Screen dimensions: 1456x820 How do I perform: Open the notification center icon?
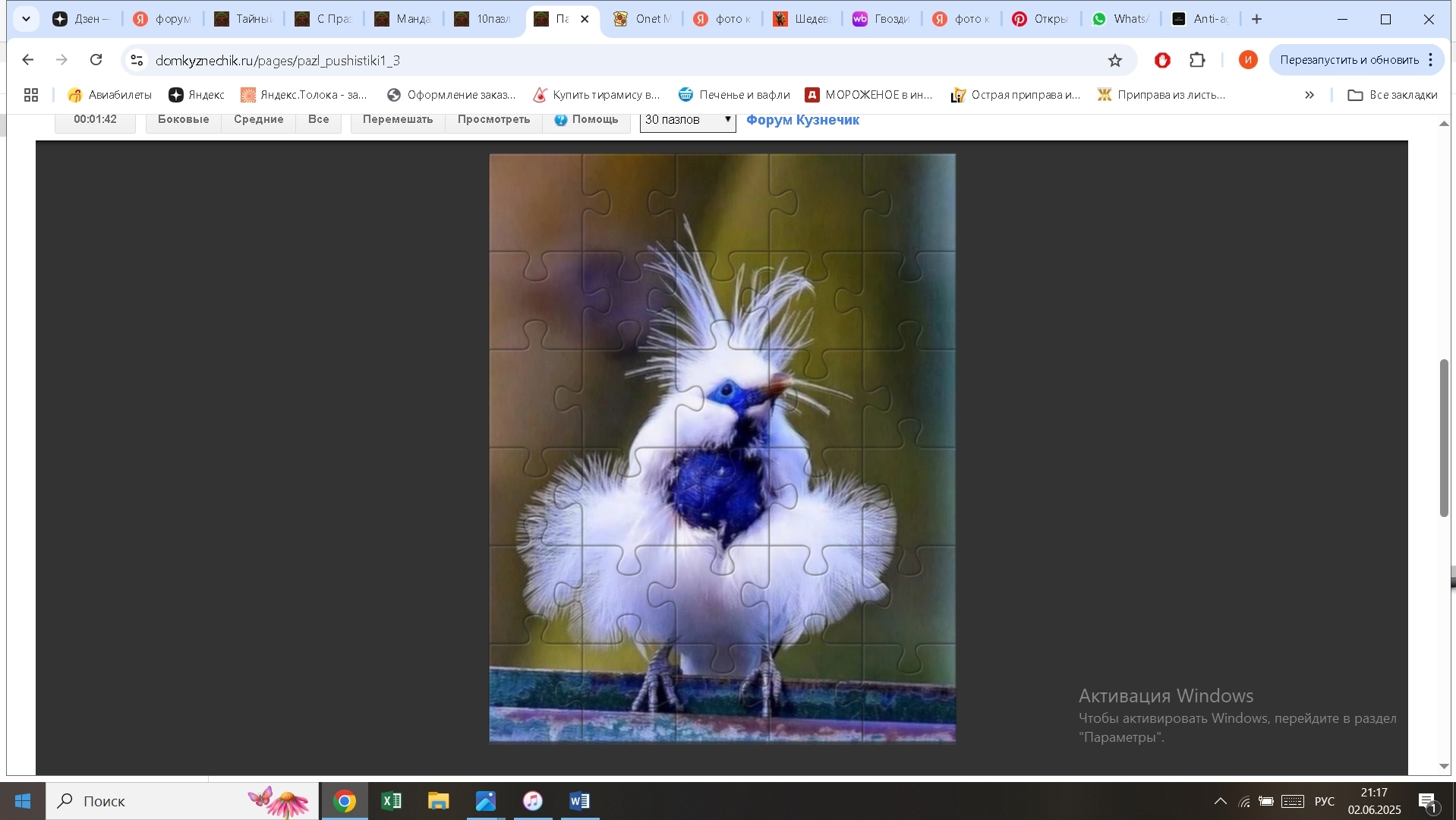coord(1428,802)
